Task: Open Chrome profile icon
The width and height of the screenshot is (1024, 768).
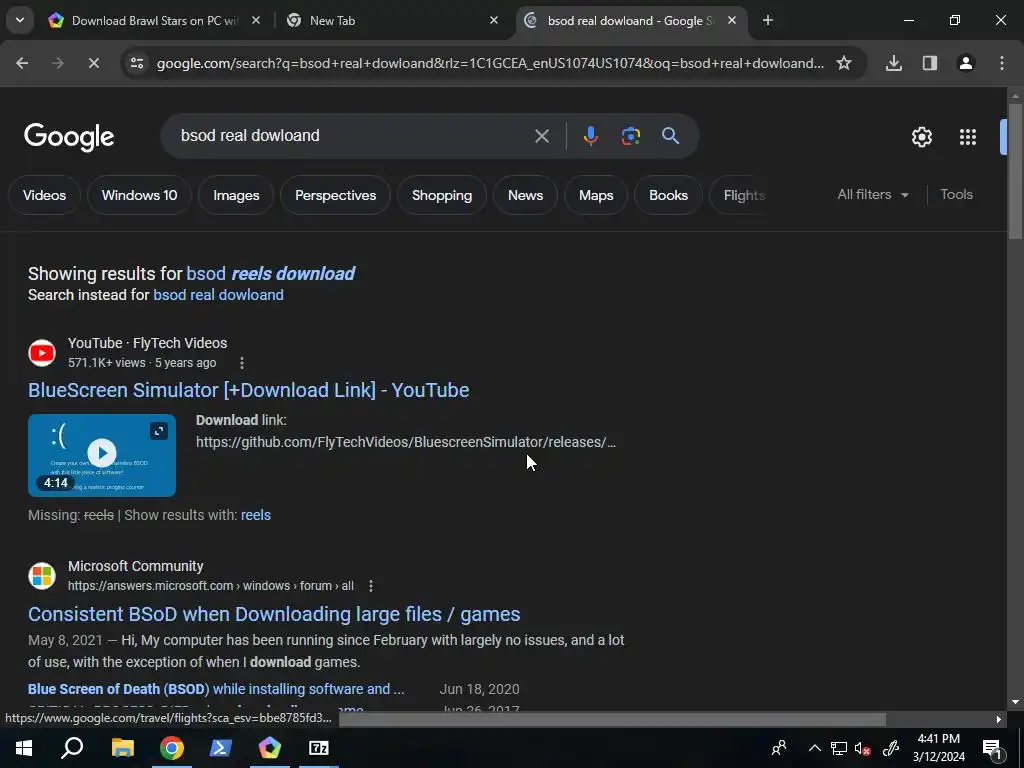Action: pyautogui.click(x=966, y=63)
